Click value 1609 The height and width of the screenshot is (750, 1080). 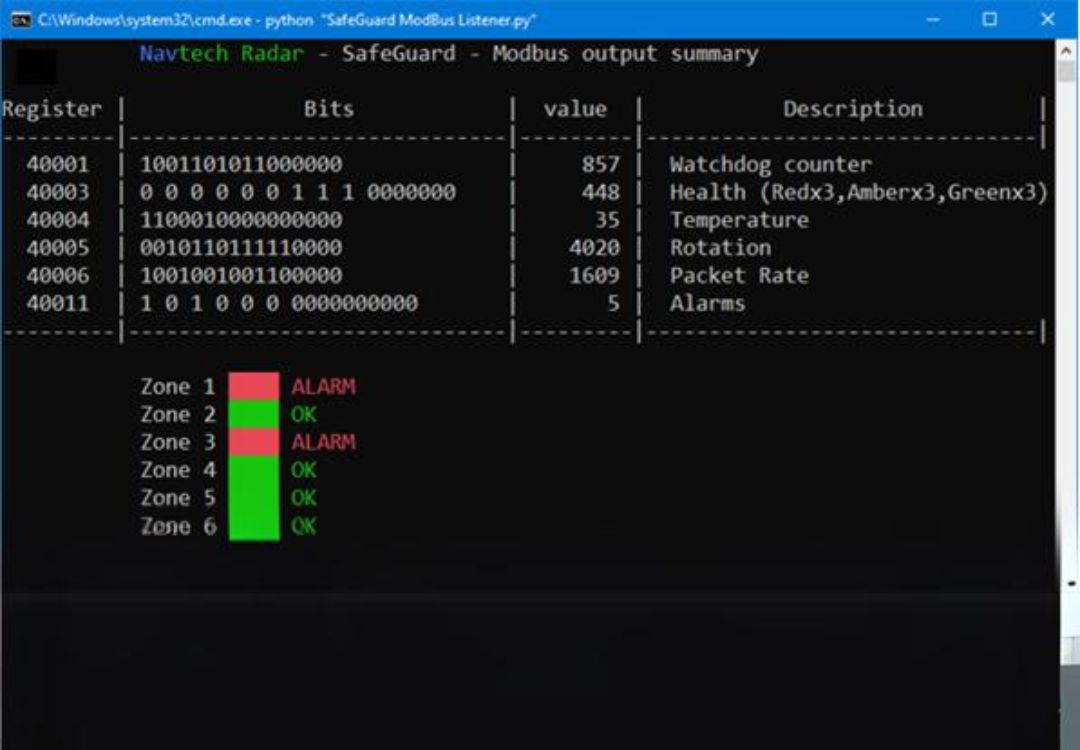coord(594,275)
